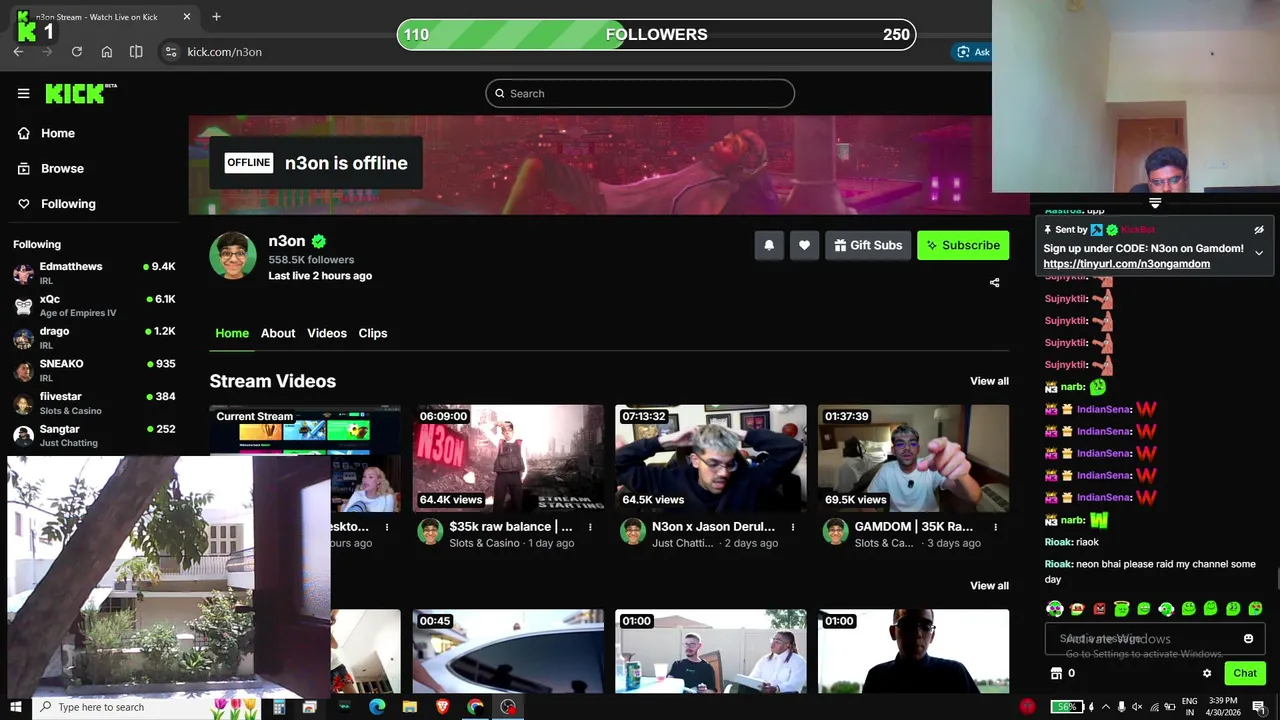Open the $35k raw balance video title
The width and height of the screenshot is (1280, 720).
(511, 526)
